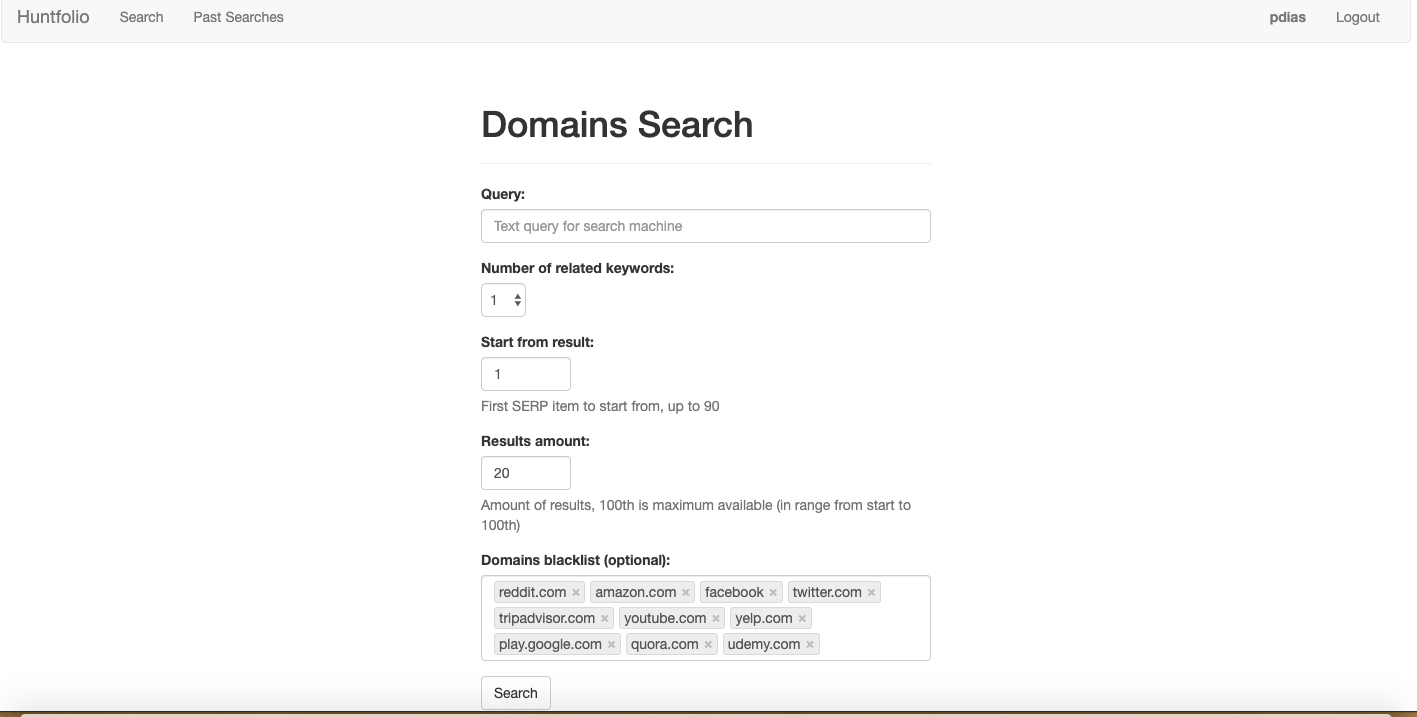Select the quora.com tag text
The height and width of the screenshot is (717, 1417).
(664, 644)
